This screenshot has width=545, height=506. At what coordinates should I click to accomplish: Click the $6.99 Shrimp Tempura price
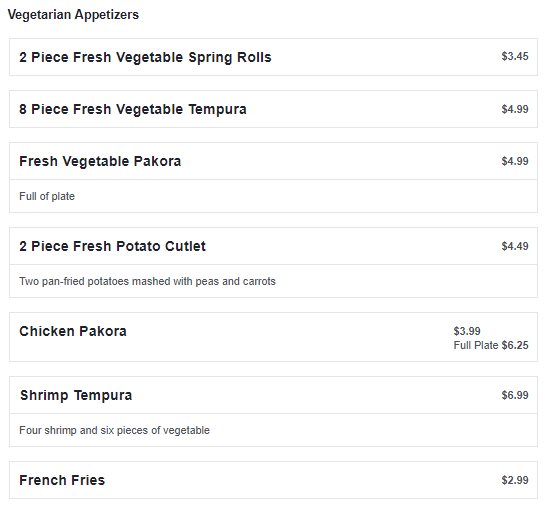[515, 395]
